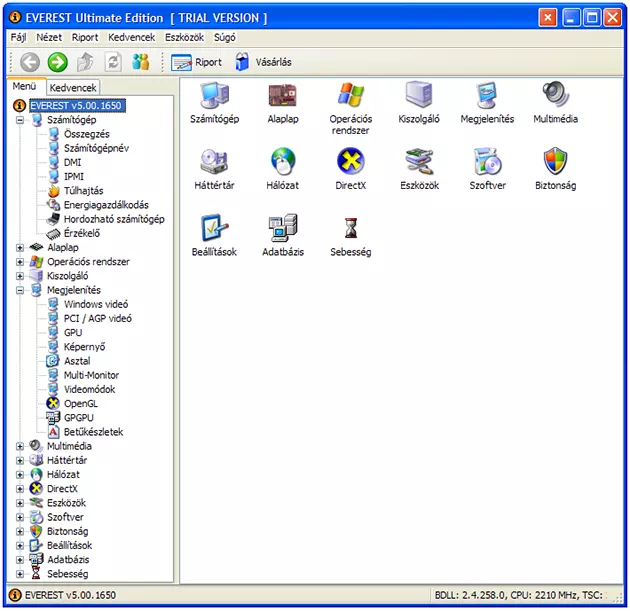
Task: Open the Kiszolgáló server icon
Action: (419, 95)
